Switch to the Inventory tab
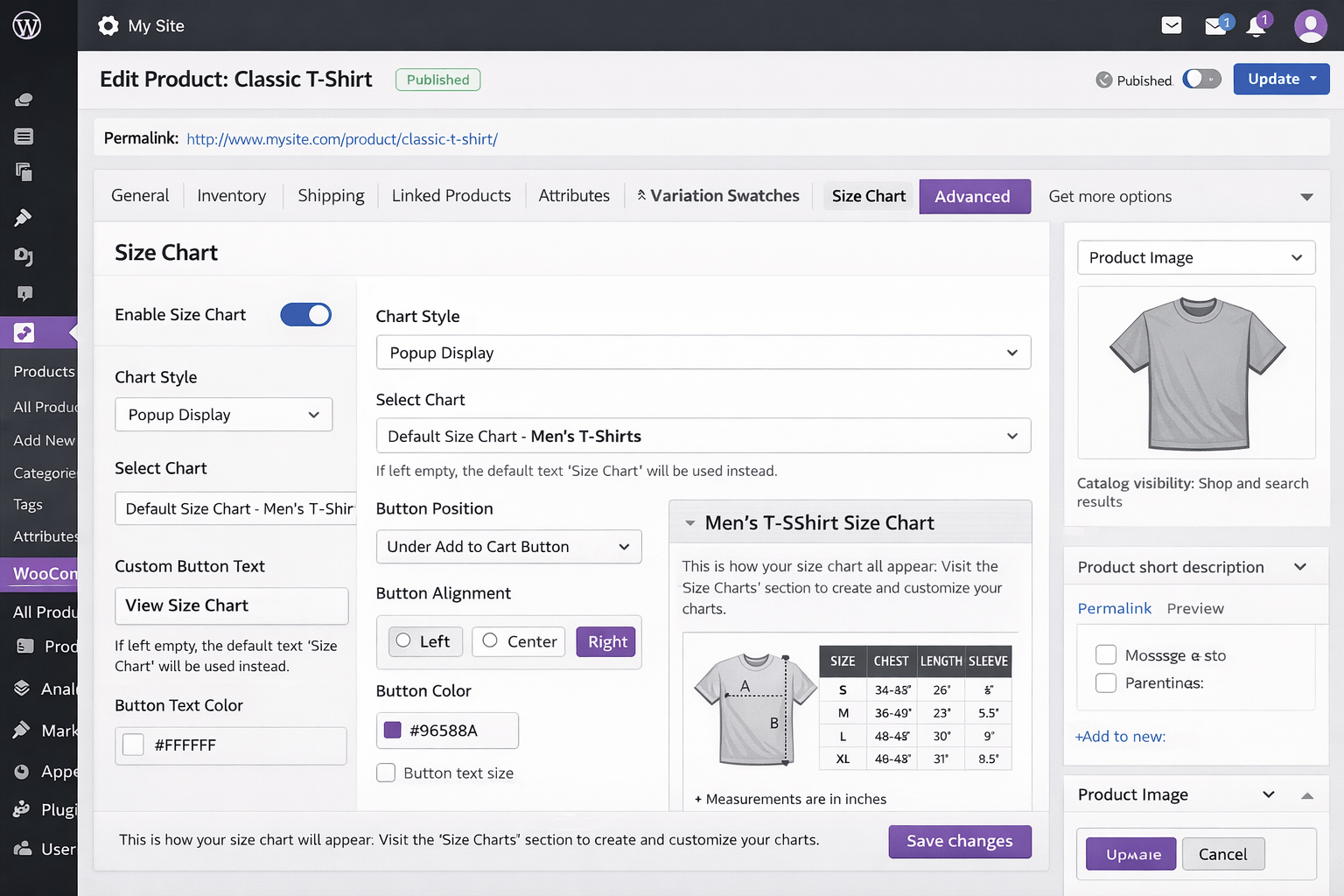 click(231, 195)
